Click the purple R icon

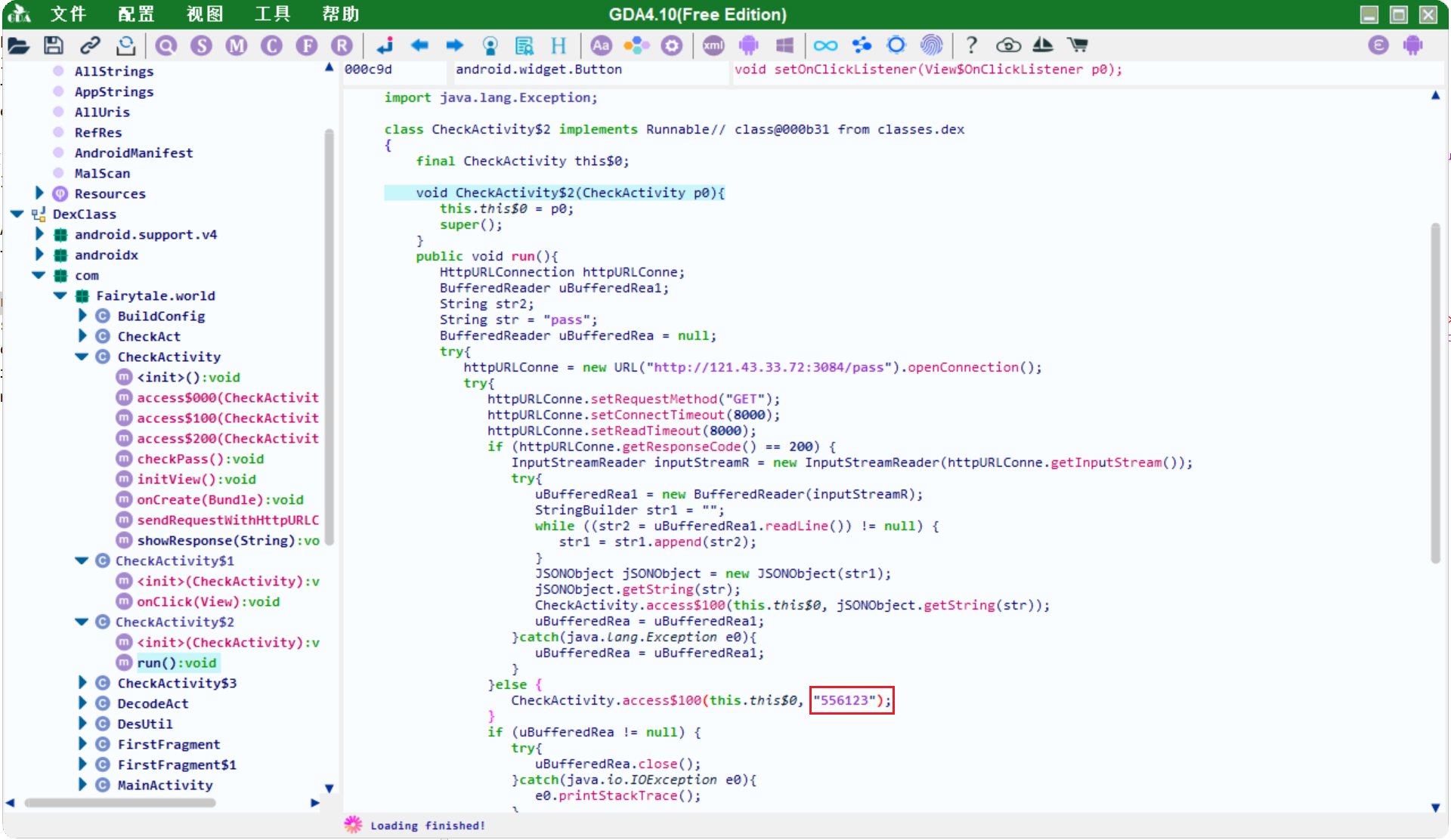pos(342,45)
